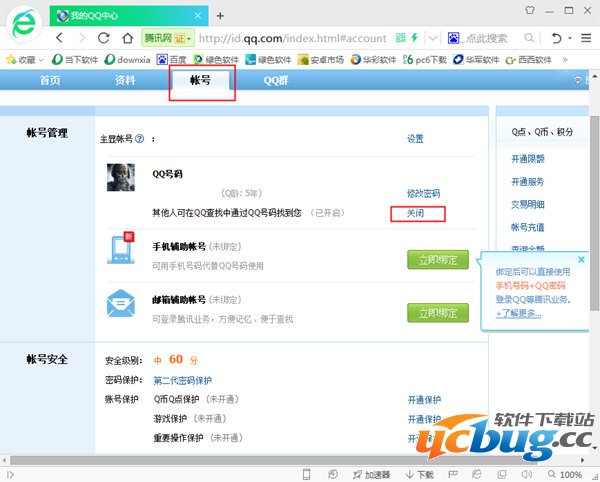Click 立即绑定 for 手机辅助帐号

tap(438, 260)
